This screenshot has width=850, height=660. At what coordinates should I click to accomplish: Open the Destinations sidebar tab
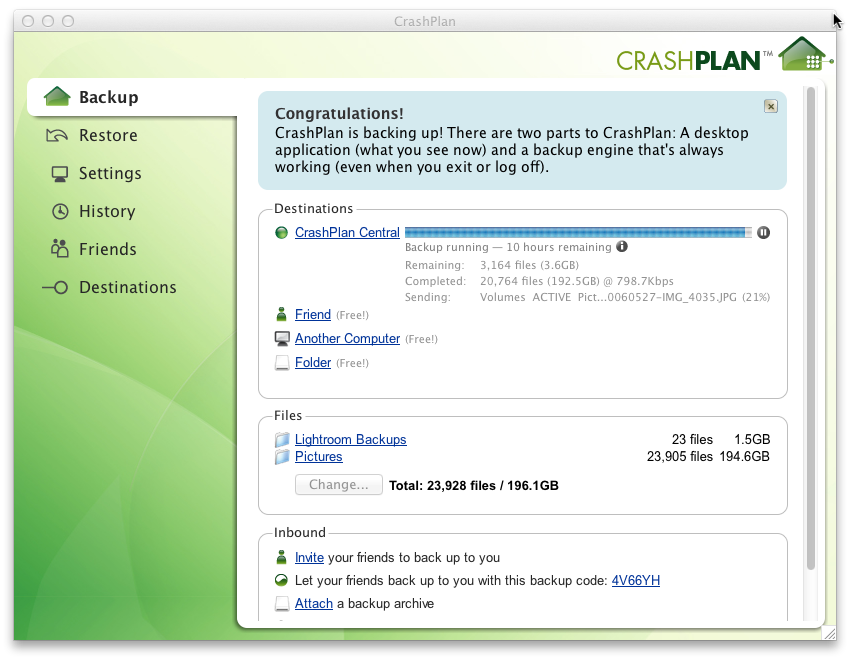(127, 288)
